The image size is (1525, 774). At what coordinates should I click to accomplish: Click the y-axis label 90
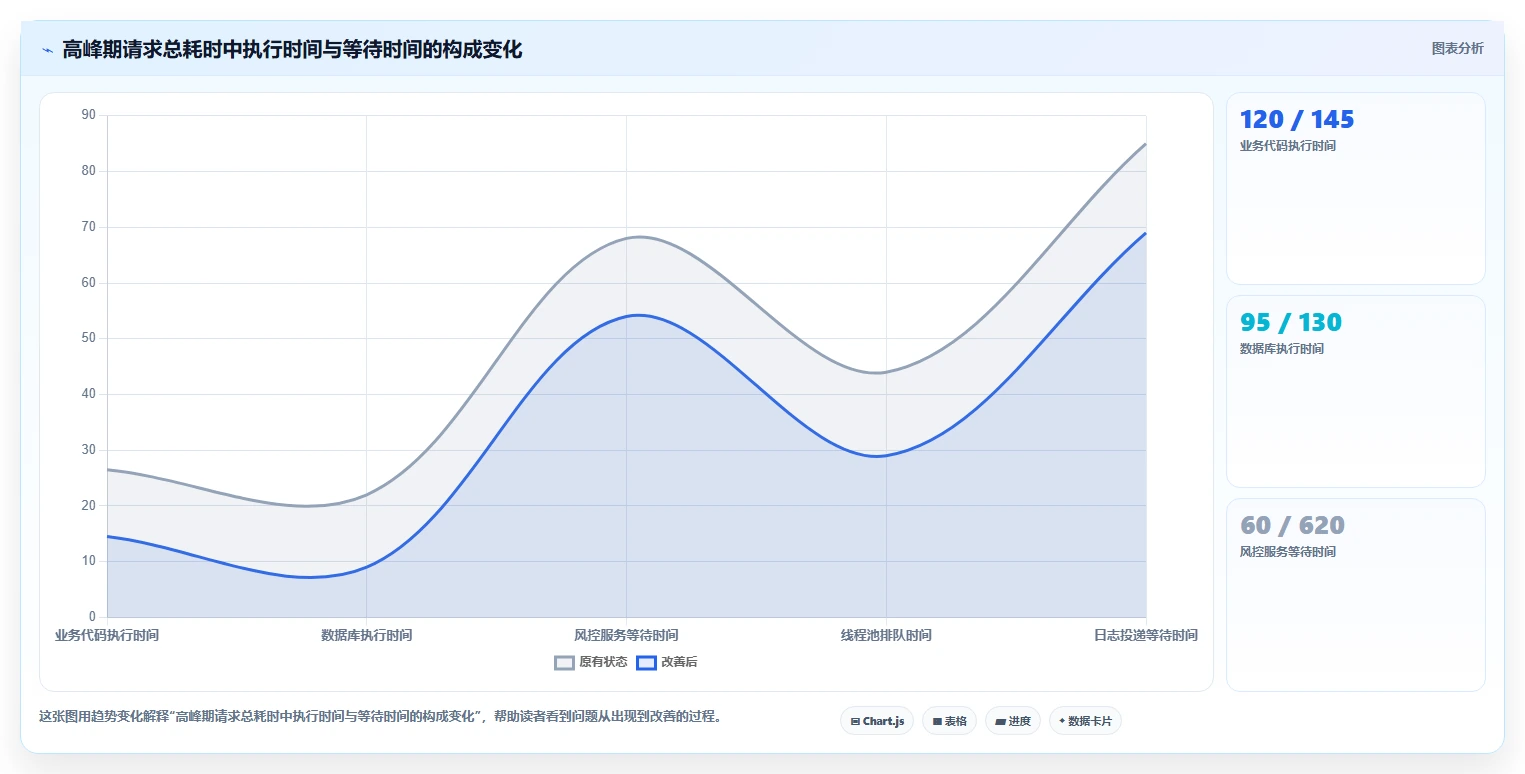(x=89, y=115)
